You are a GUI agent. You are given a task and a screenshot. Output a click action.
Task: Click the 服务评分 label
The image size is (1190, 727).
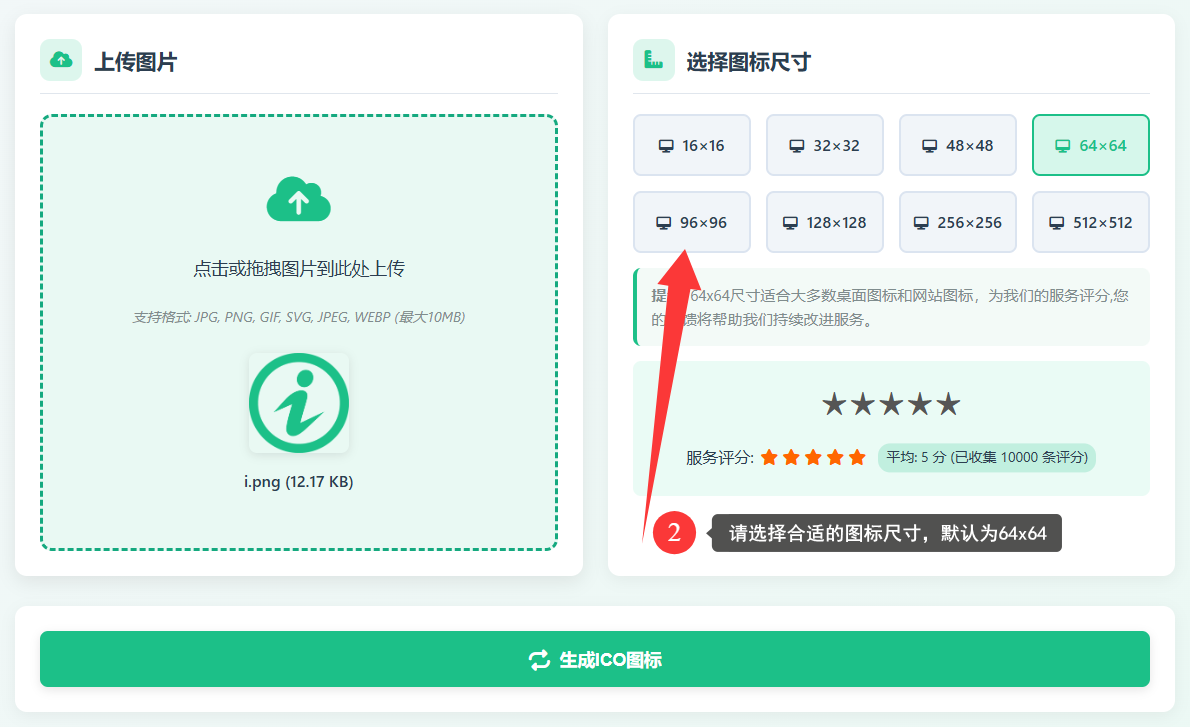point(719,458)
